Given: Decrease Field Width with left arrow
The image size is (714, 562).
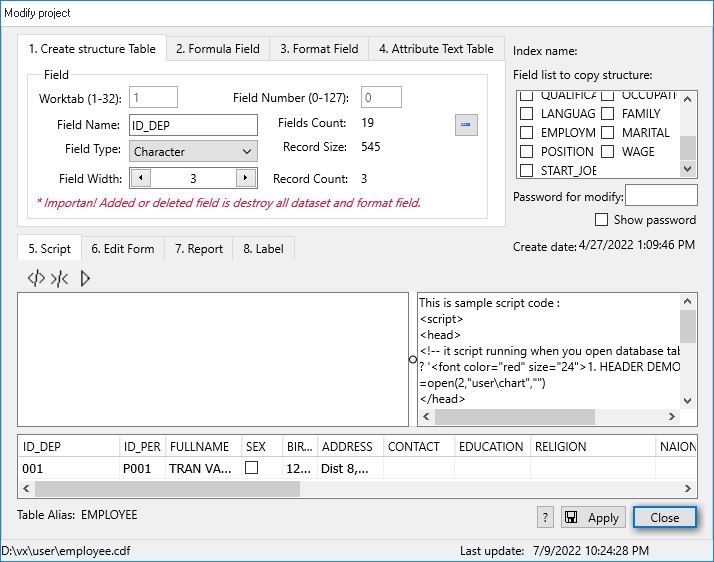Looking at the screenshot, I should coord(140,178).
